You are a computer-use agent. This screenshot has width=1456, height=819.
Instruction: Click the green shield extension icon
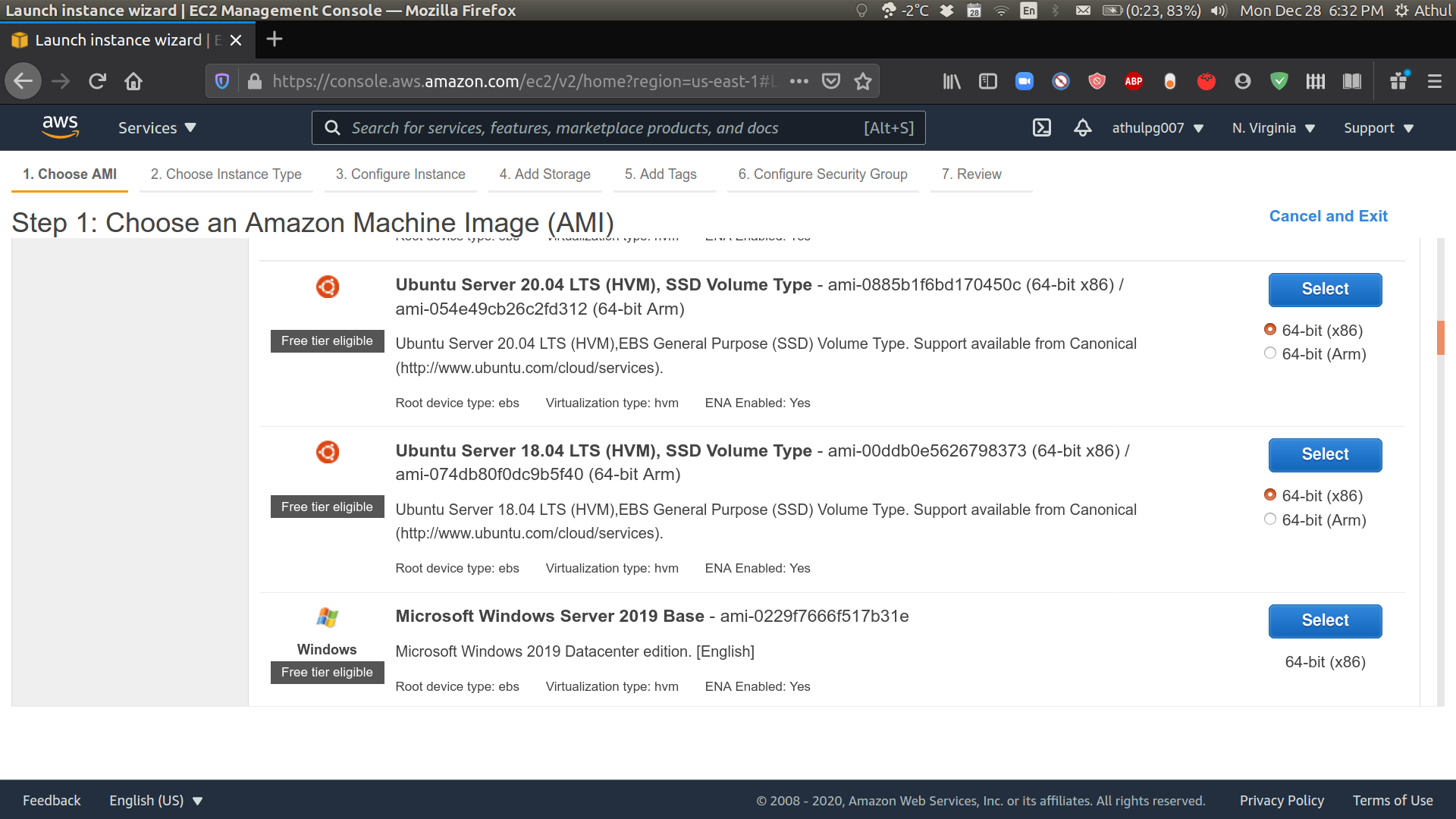(x=1279, y=81)
